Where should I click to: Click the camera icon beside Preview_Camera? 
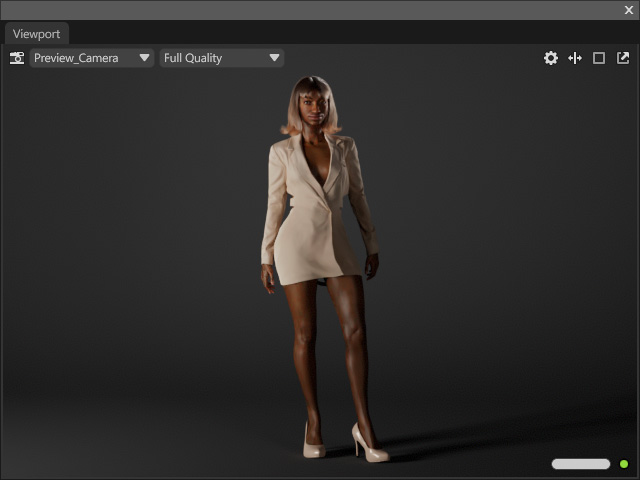coord(17,58)
